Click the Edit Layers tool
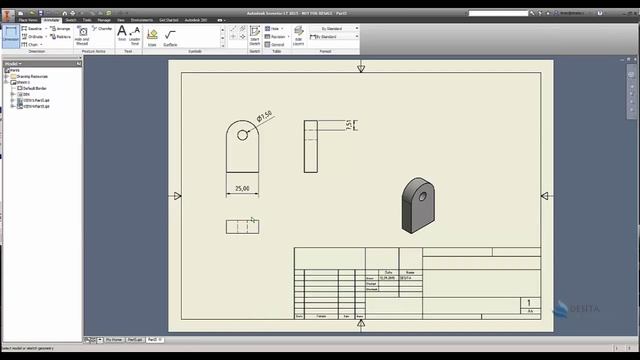This screenshot has height=360, width=640. tap(298, 36)
